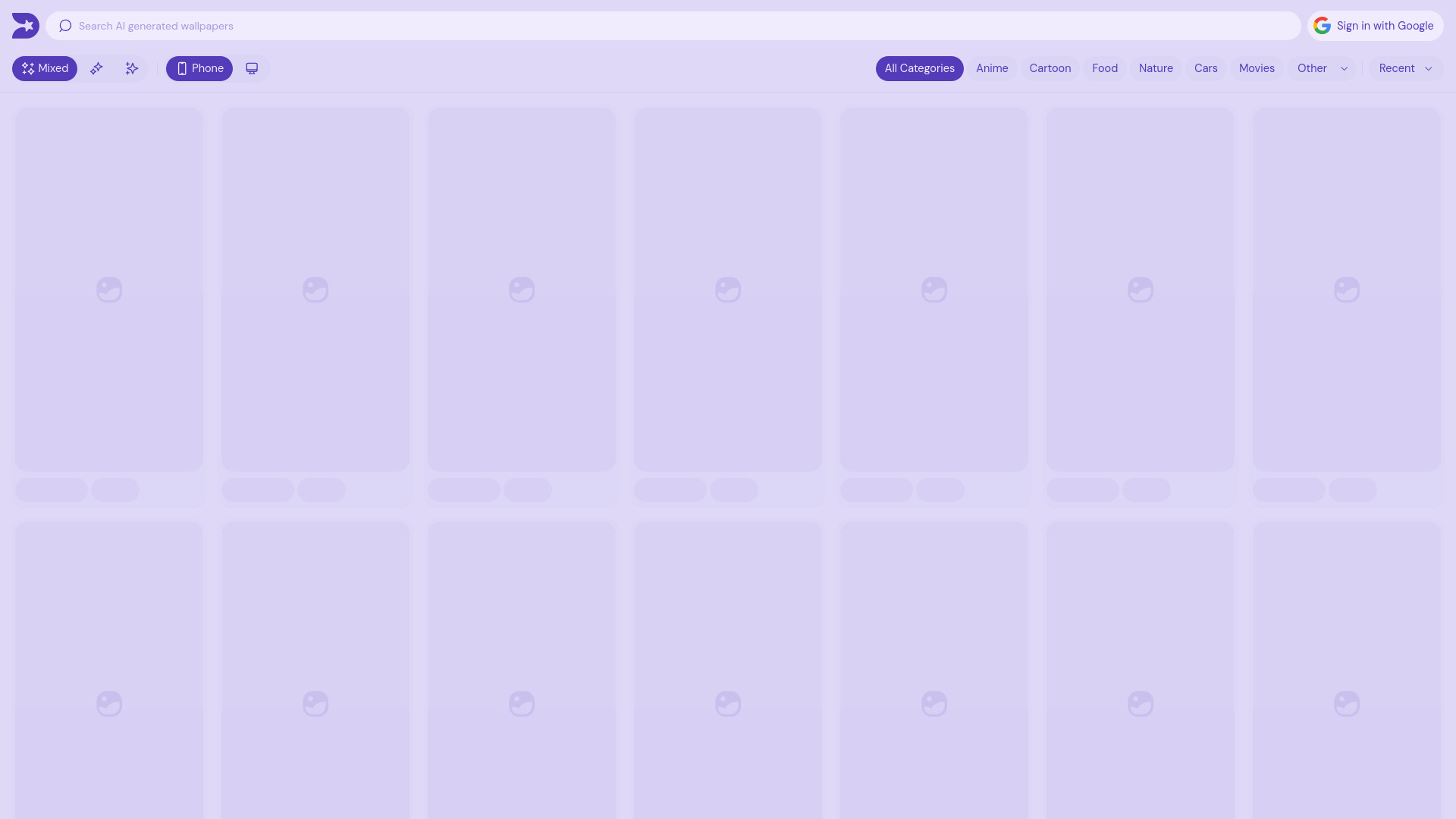Click a loading wallpaper thumbnail

(x=109, y=289)
